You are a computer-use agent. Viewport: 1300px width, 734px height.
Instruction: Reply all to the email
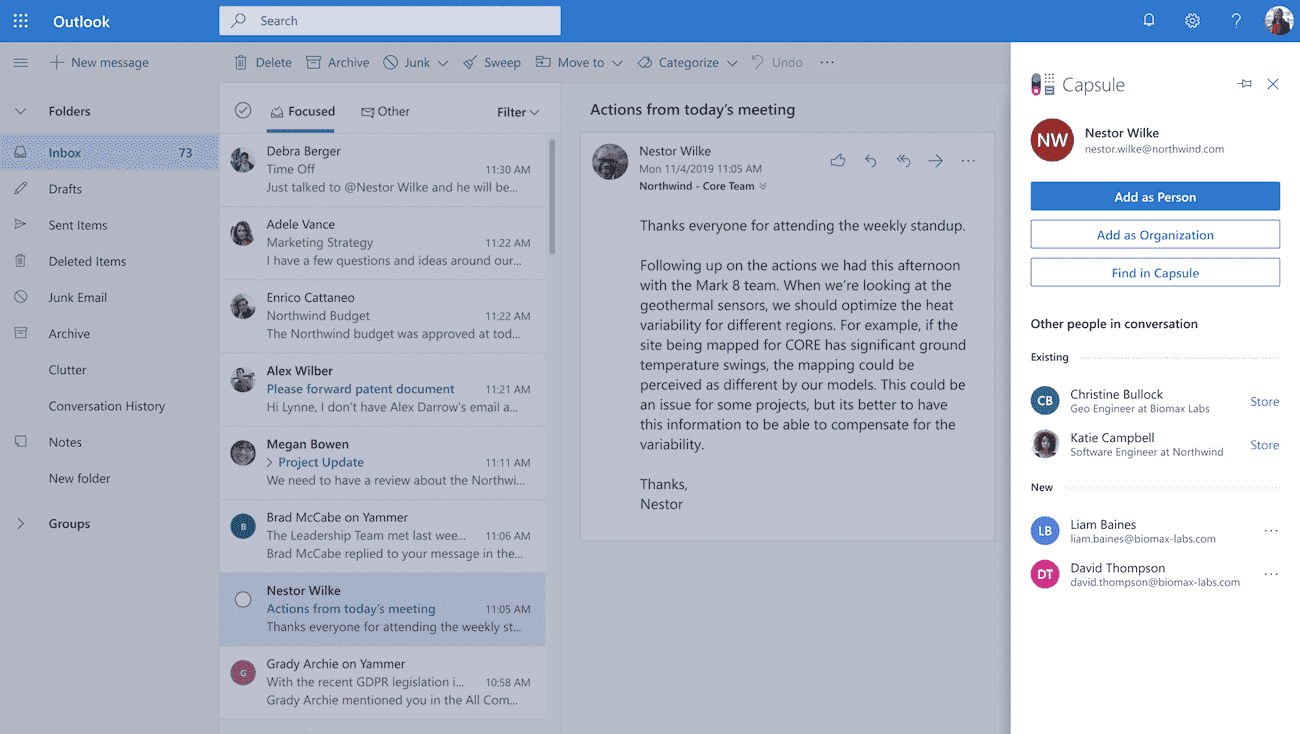pos(903,160)
